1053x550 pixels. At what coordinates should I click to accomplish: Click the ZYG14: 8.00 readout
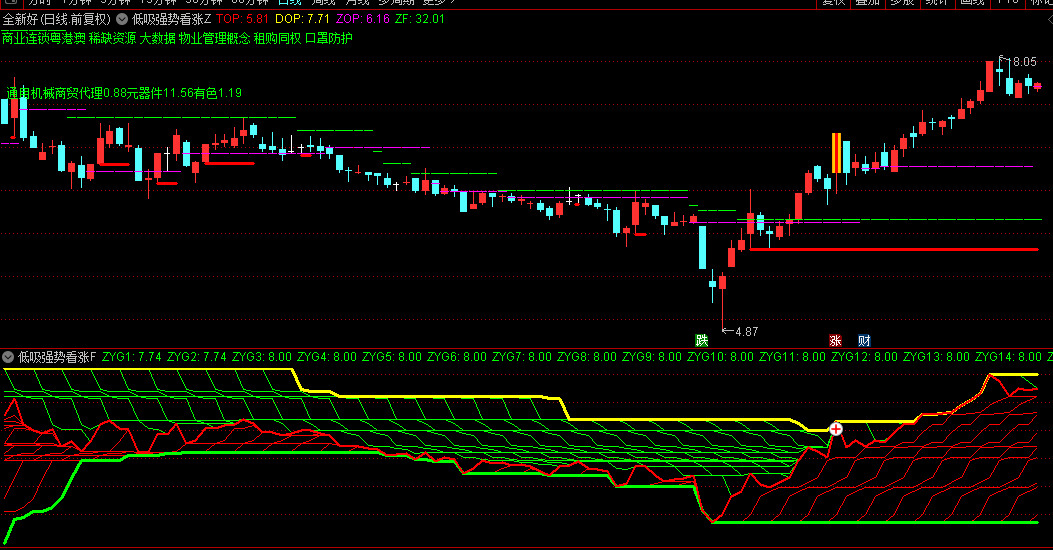pyautogui.click(x=1009, y=357)
